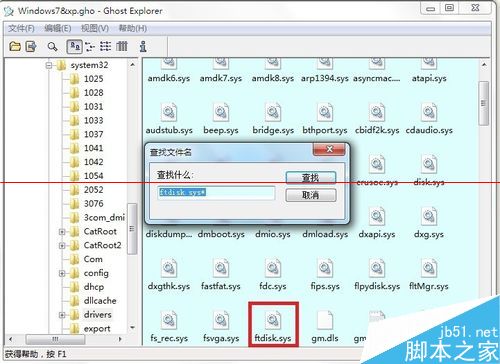This screenshot has width=500, height=364.
Task: Open the 帮助(H) menu
Action: (133, 29)
